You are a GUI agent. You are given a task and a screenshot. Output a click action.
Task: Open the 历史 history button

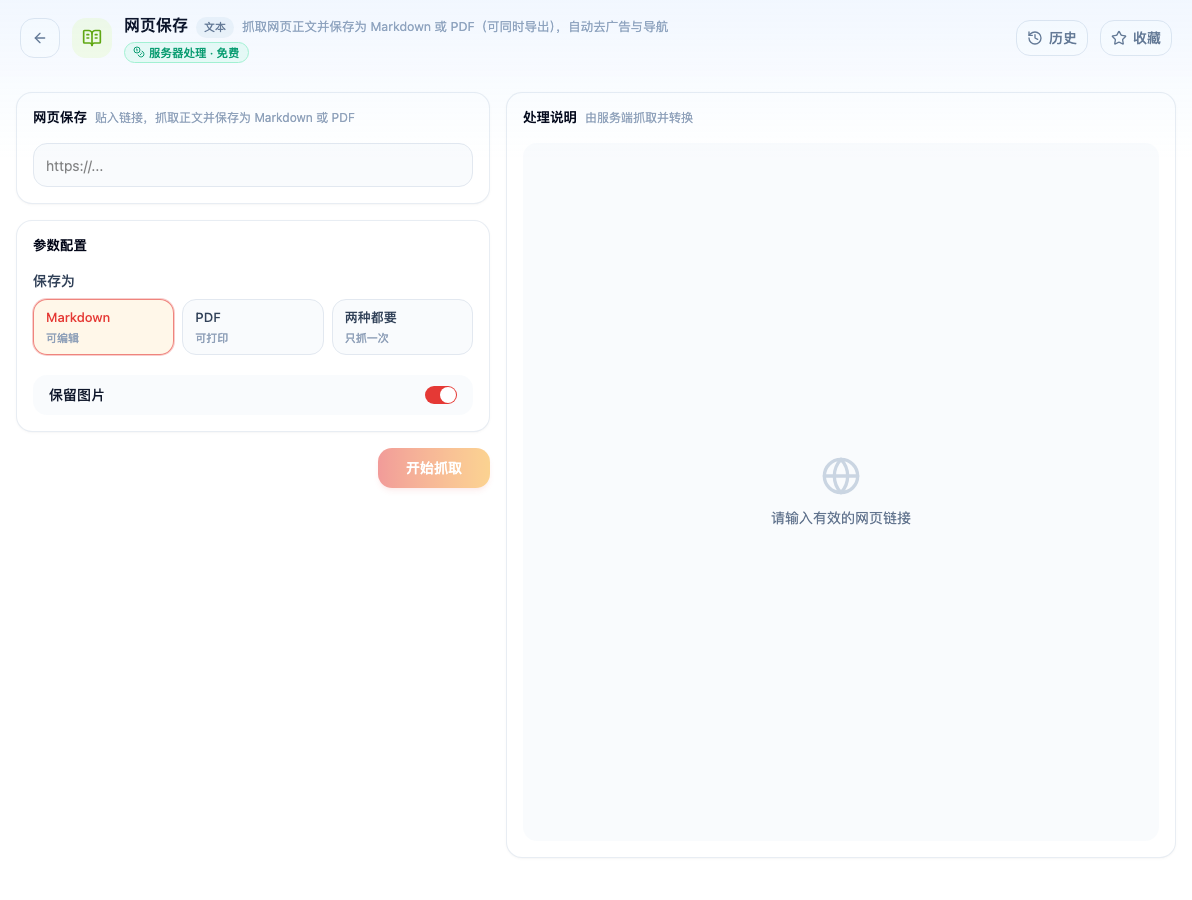[x=1051, y=38]
